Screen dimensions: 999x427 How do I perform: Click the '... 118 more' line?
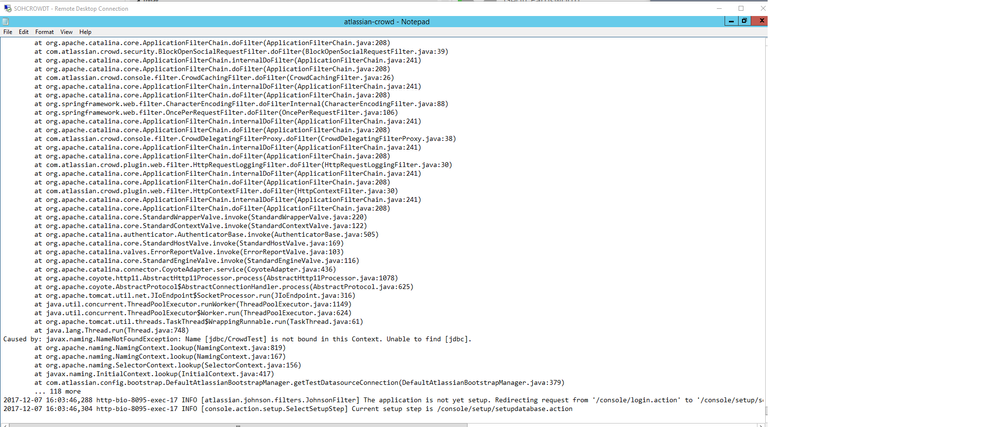(x=58, y=391)
